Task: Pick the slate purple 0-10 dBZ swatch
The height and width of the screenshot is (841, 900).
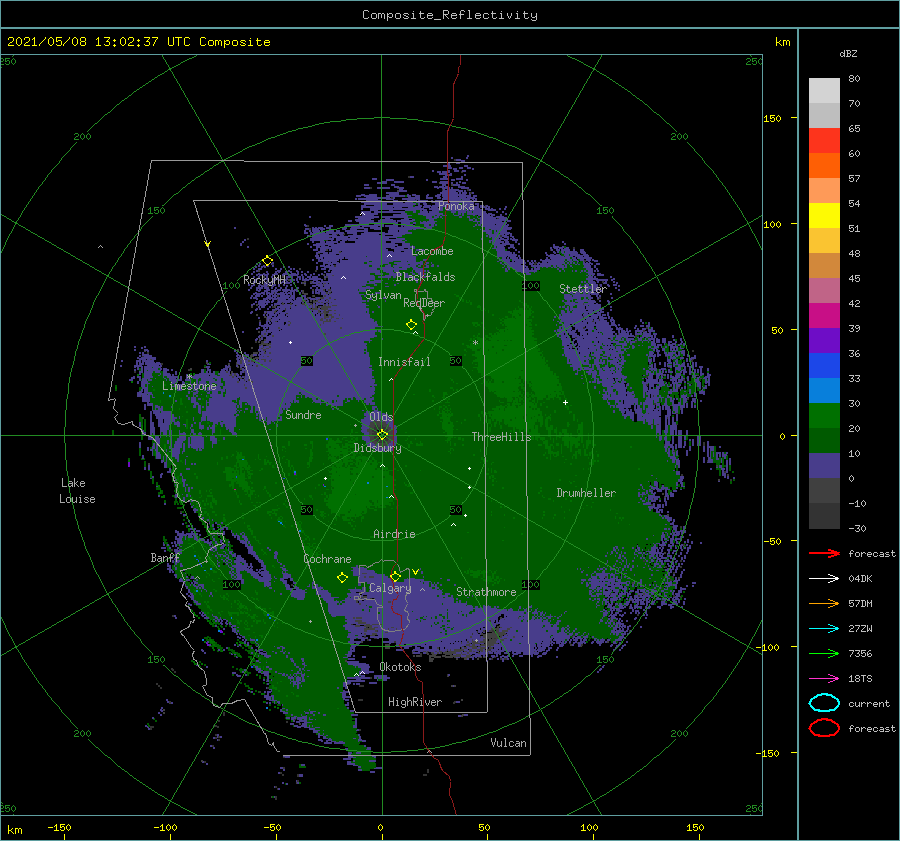Action: pos(824,466)
